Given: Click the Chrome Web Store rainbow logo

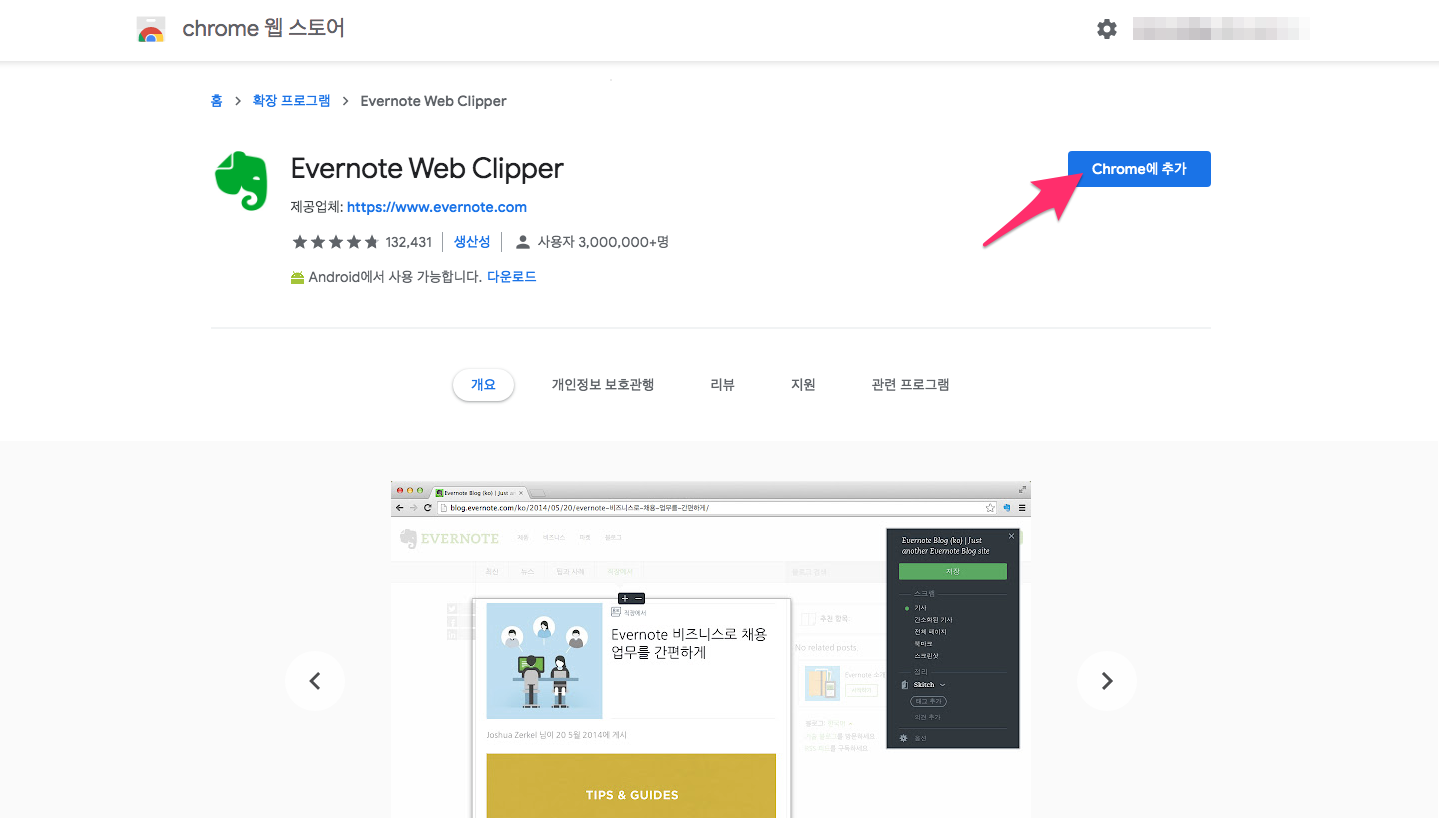Looking at the screenshot, I should tap(151, 30).
